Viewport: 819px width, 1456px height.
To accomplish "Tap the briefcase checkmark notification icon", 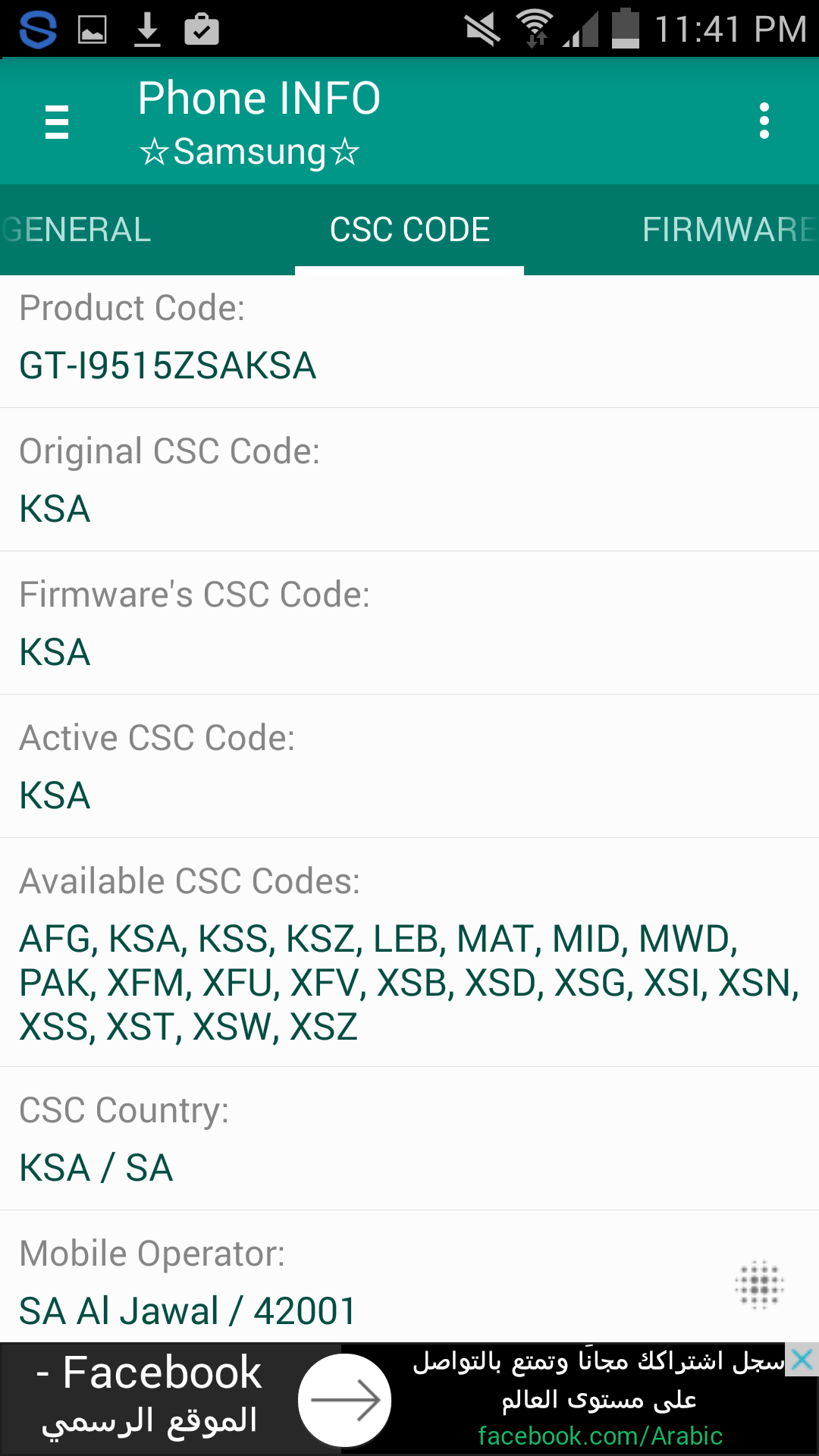I will [x=202, y=30].
